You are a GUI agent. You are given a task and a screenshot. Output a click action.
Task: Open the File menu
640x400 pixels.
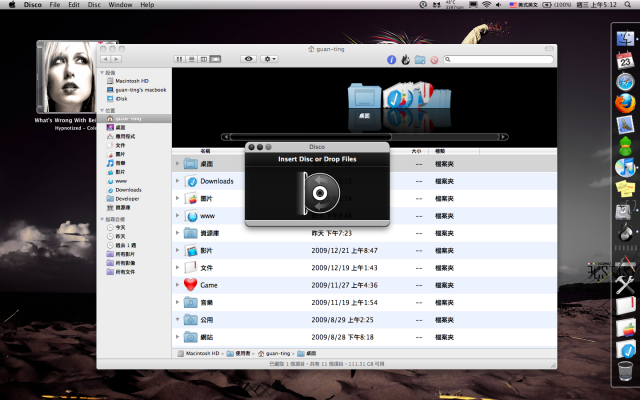point(55,5)
